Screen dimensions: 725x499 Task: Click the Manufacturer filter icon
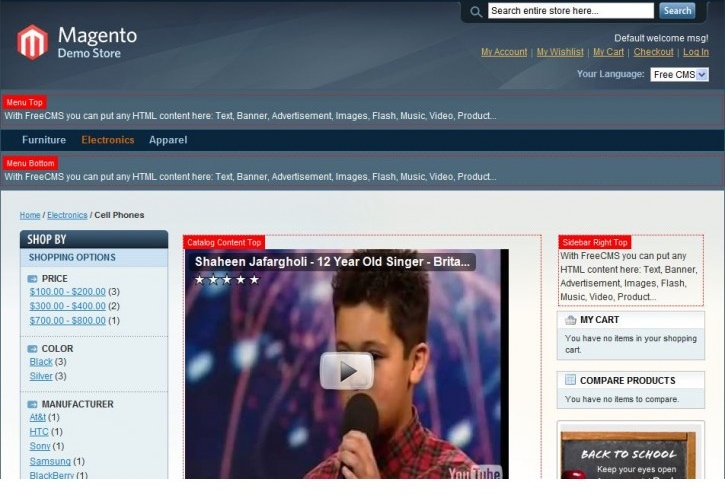coord(33,404)
